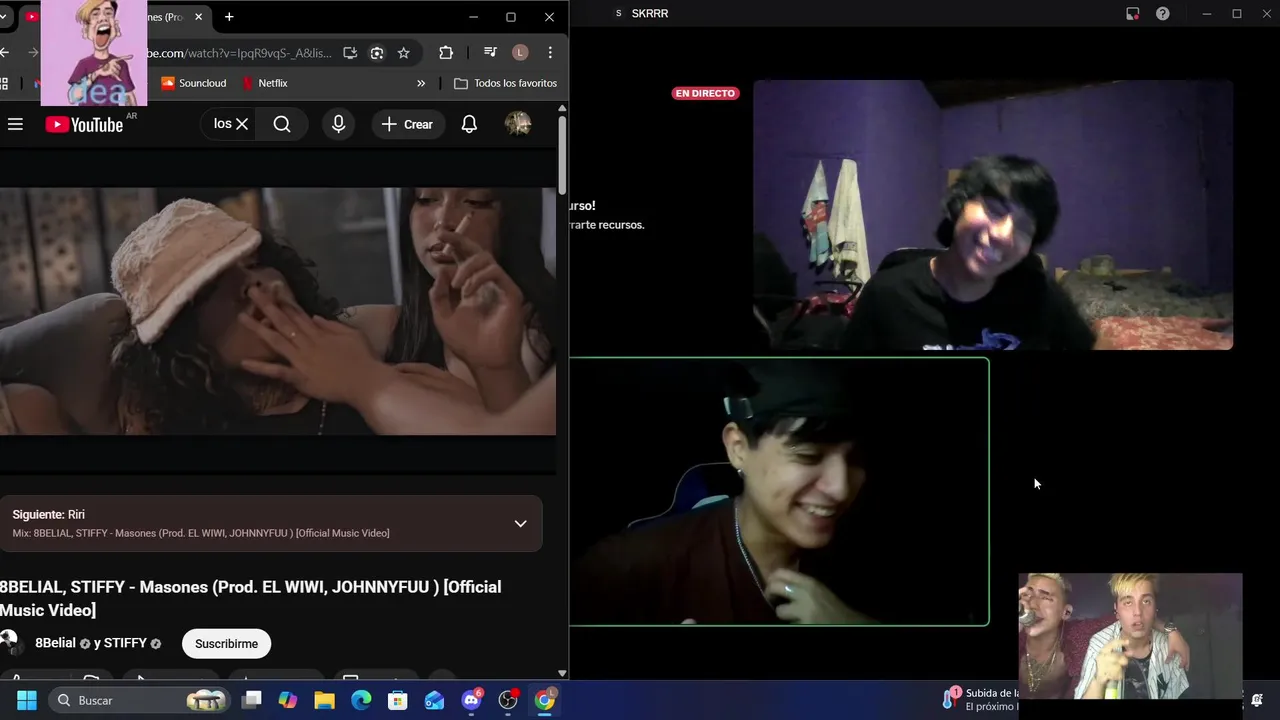Click the YouTube page vertical scrollbar
Screen dimensions: 1280x720
[562, 155]
